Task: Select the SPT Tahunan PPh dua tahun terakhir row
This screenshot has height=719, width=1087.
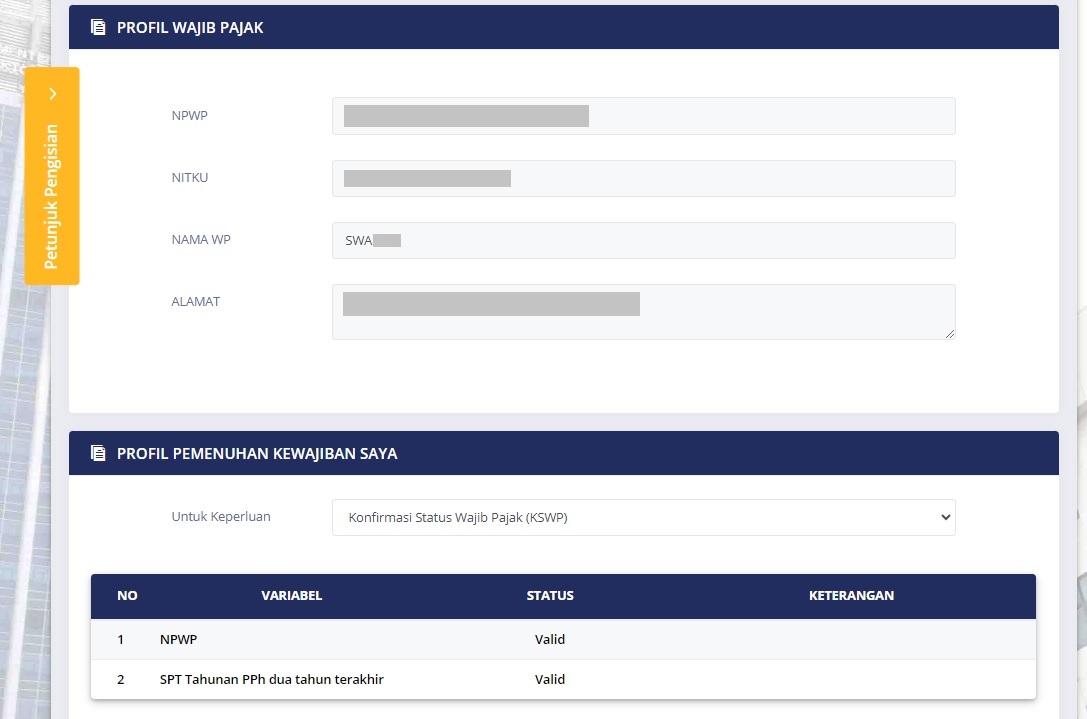Action: coord(271,680)
